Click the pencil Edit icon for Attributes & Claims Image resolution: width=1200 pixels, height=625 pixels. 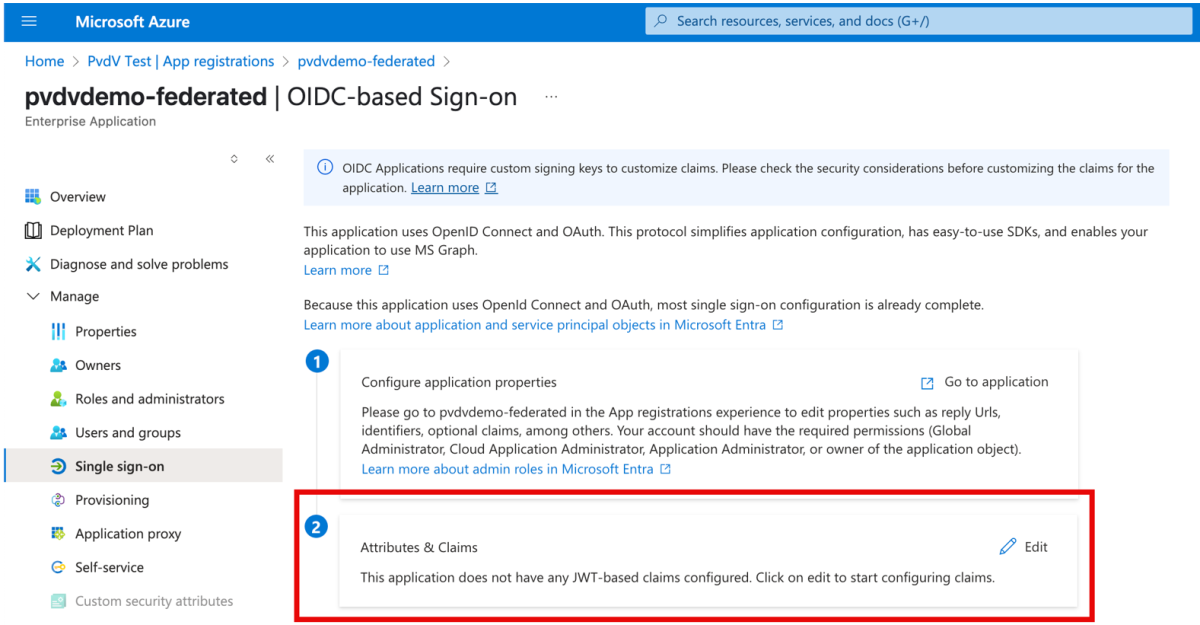(1008, 547)
